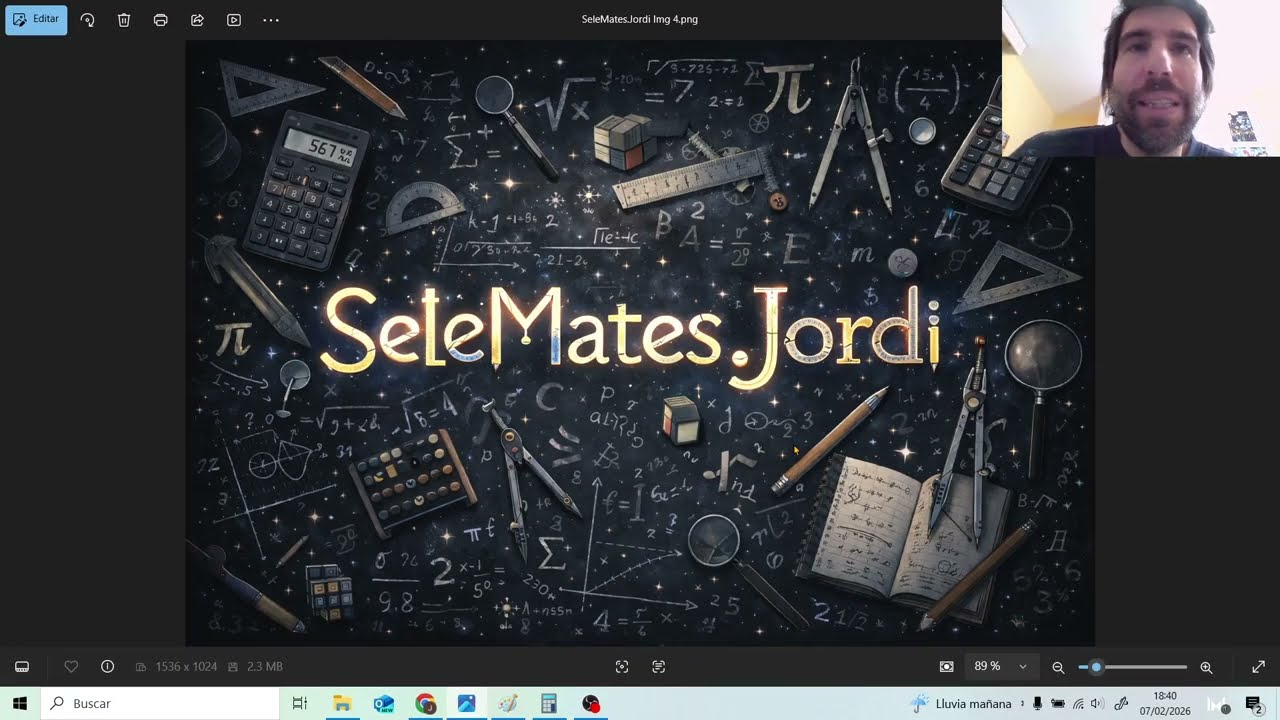Open the Wi-Fi network tray icon

click(1078, 704)
